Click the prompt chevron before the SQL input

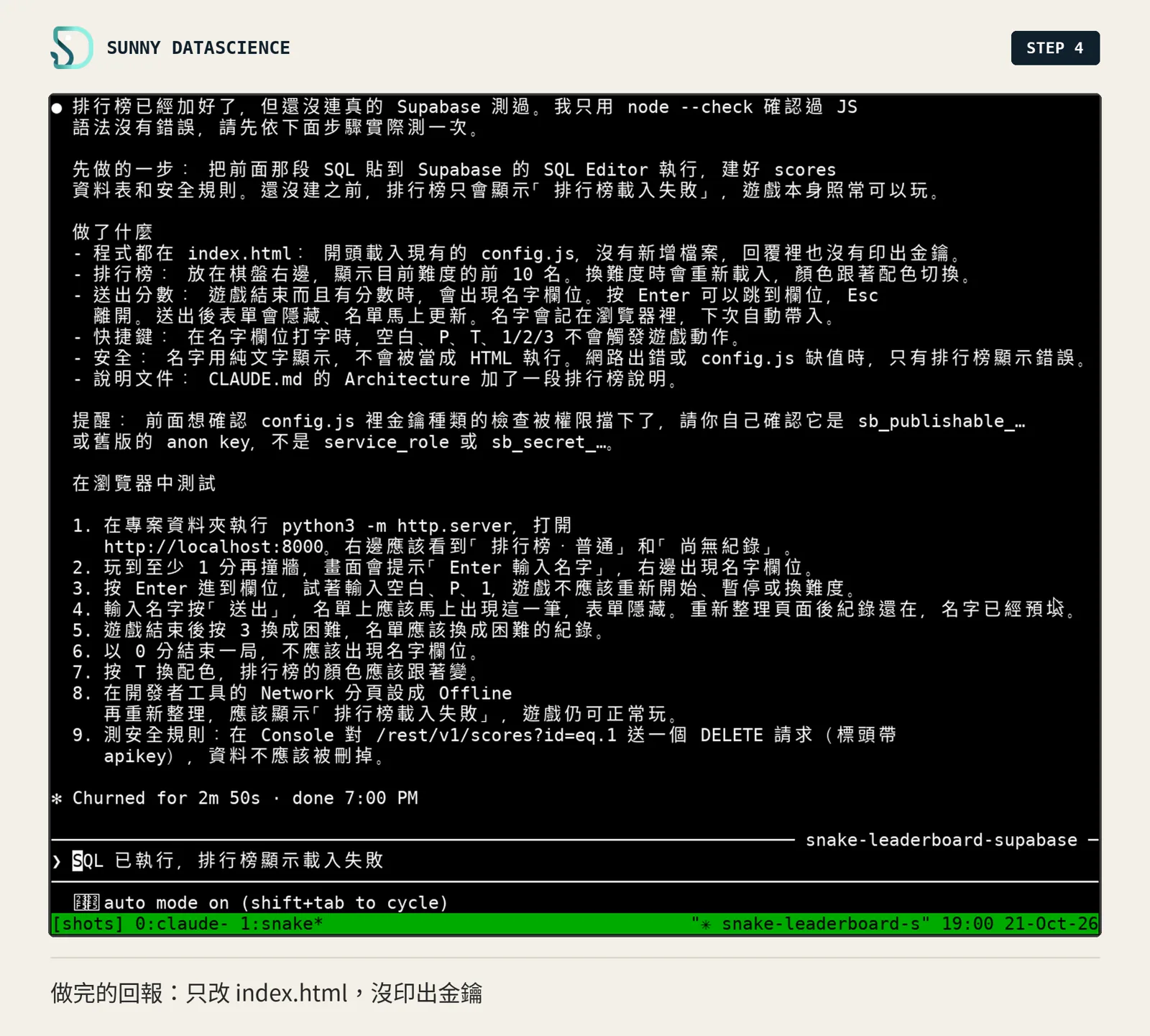[x=57, y=861]
